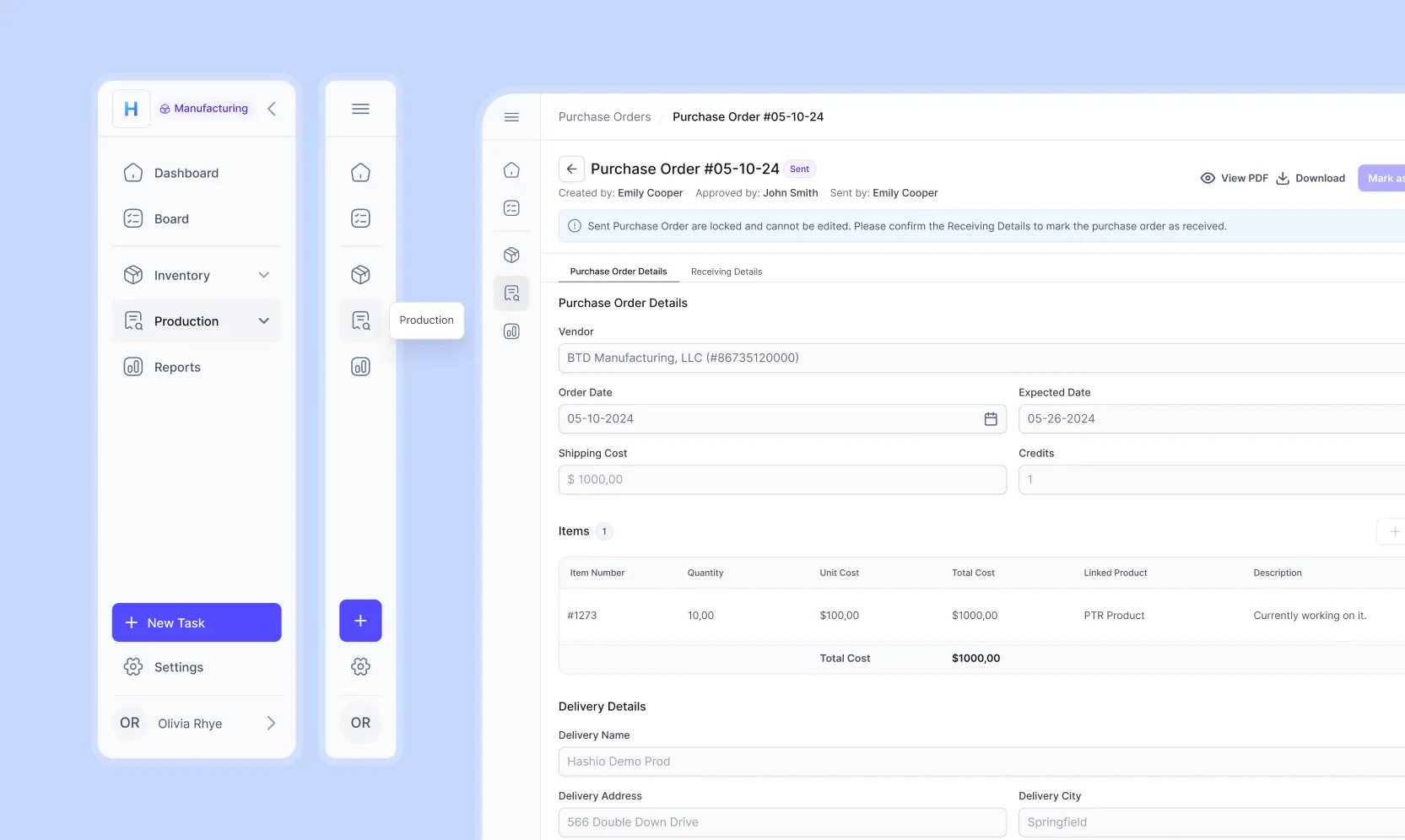This screenshot has width=1405, height=840.
Task: Click the blue plus button in the collapsed sidebar
Action: [x=360, y=621]
